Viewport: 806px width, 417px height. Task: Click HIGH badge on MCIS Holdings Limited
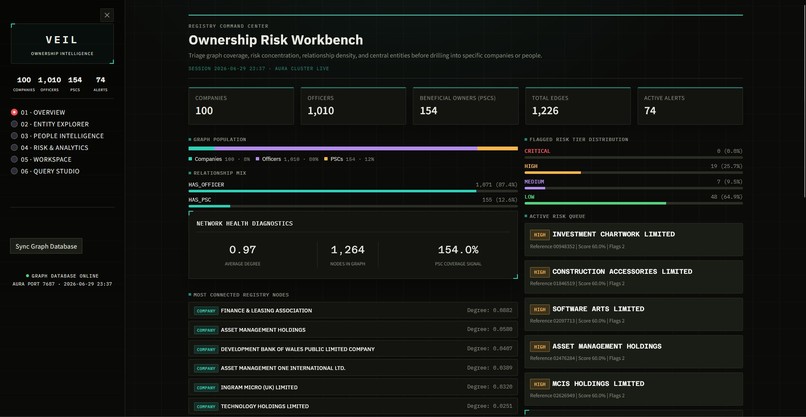coord(540,384)
